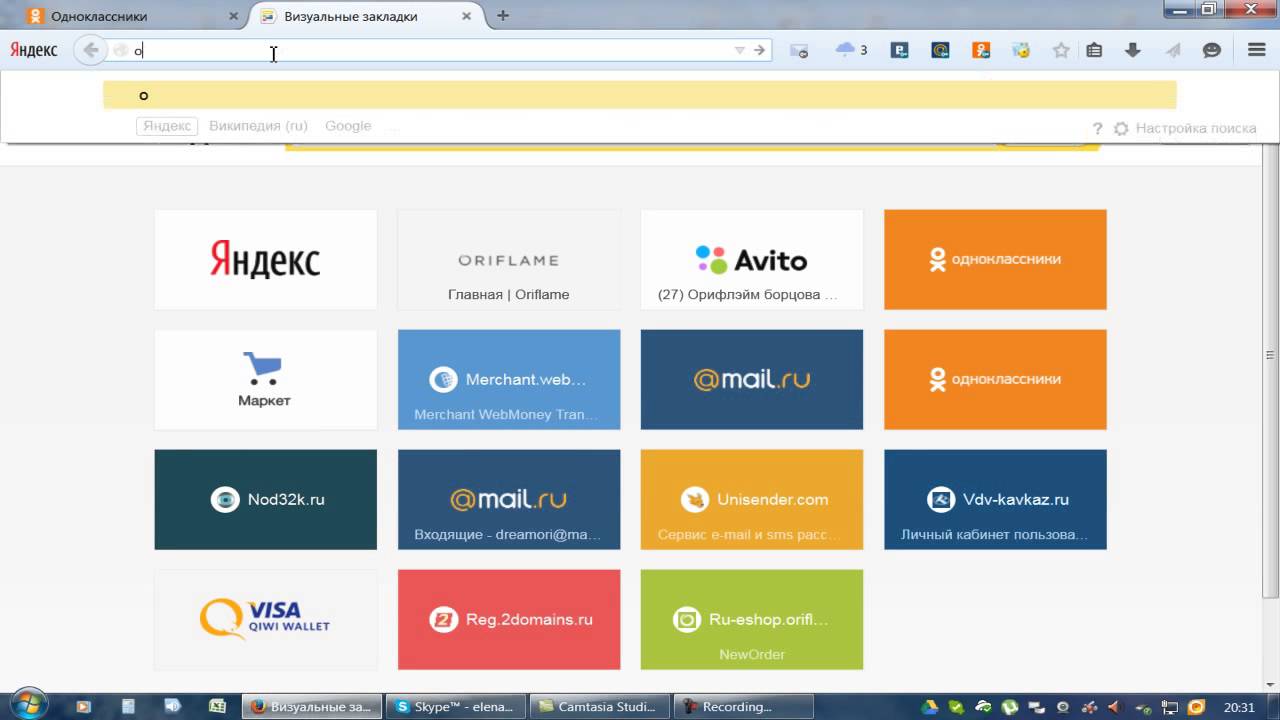This screenshot has width=1280, height=720.
Task: Open the downloads arrow icon
Action: 1133,50
